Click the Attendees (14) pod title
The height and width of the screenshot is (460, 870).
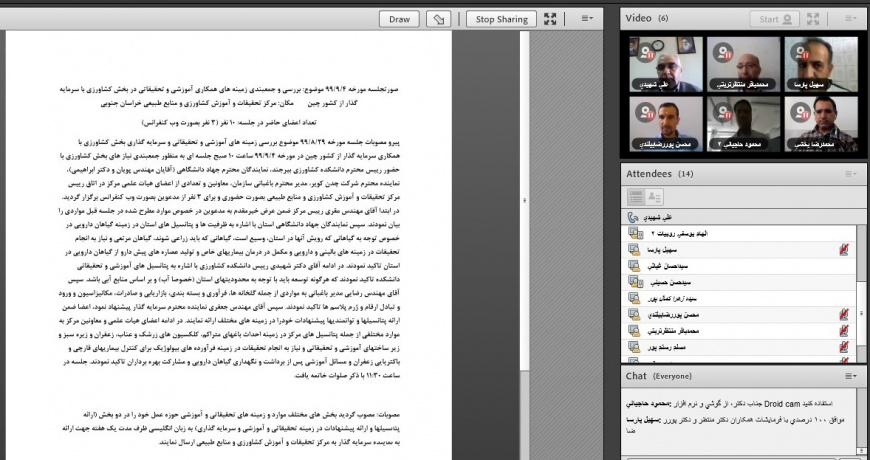point(660,174)
